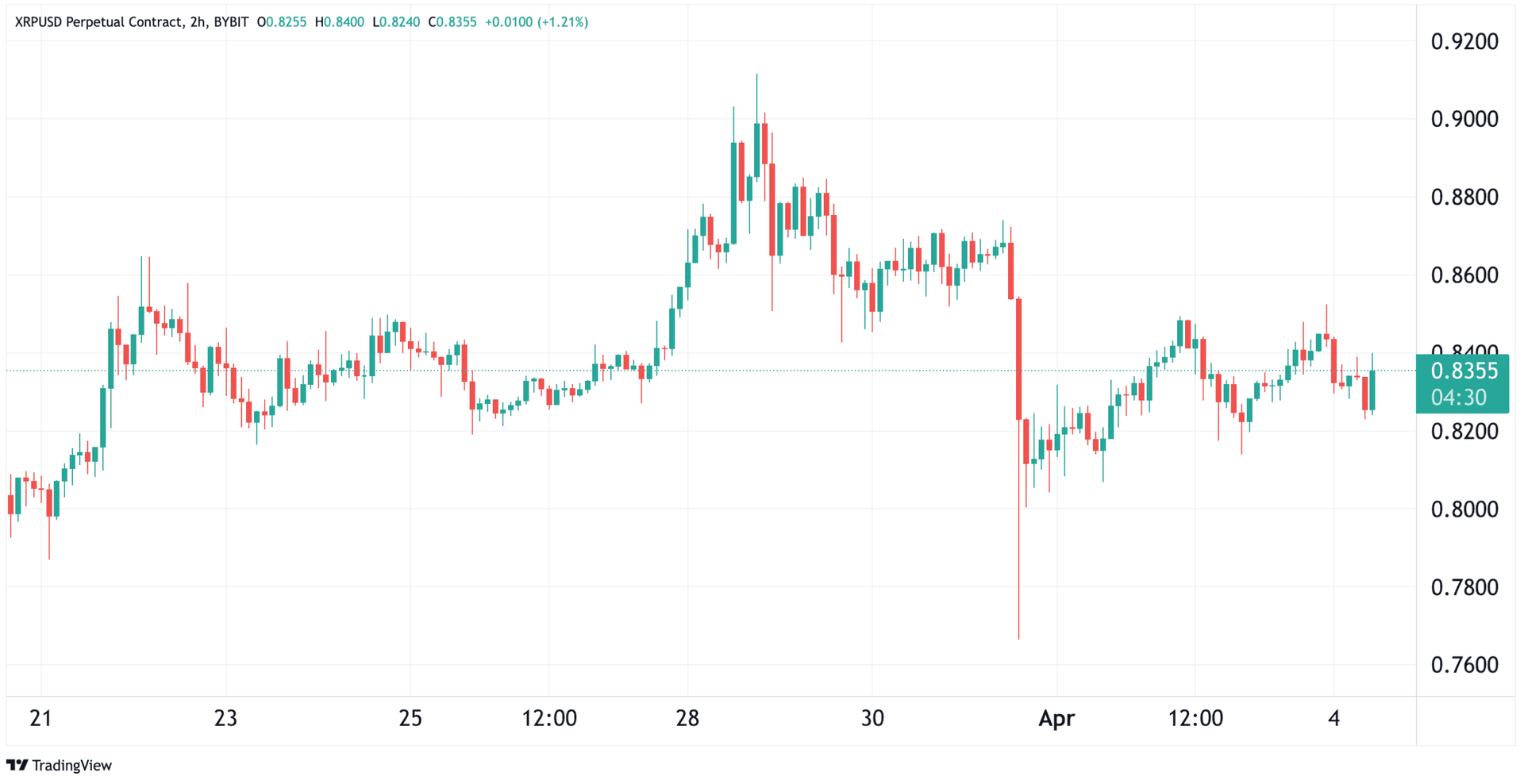Click the 0.9200 price axis label
Screen dimensions: 1524x784
(1464, 41)
